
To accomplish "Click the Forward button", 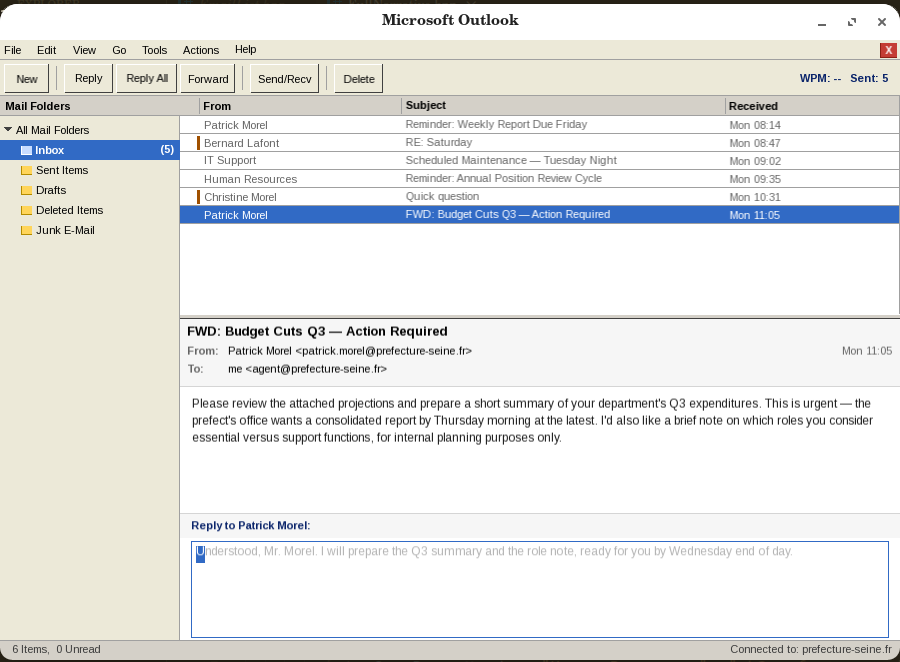I will (208, 79).
